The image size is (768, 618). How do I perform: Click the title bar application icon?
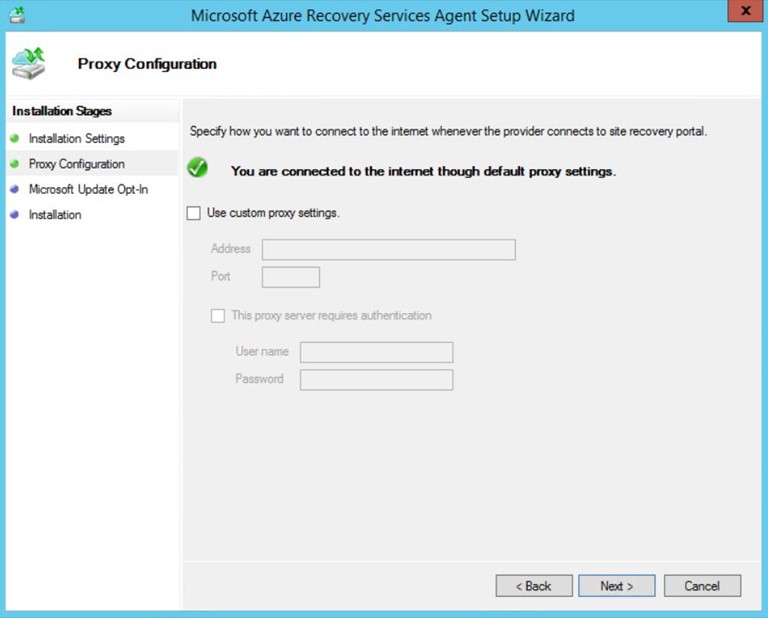pyautogui.click(x=17, y=15)
